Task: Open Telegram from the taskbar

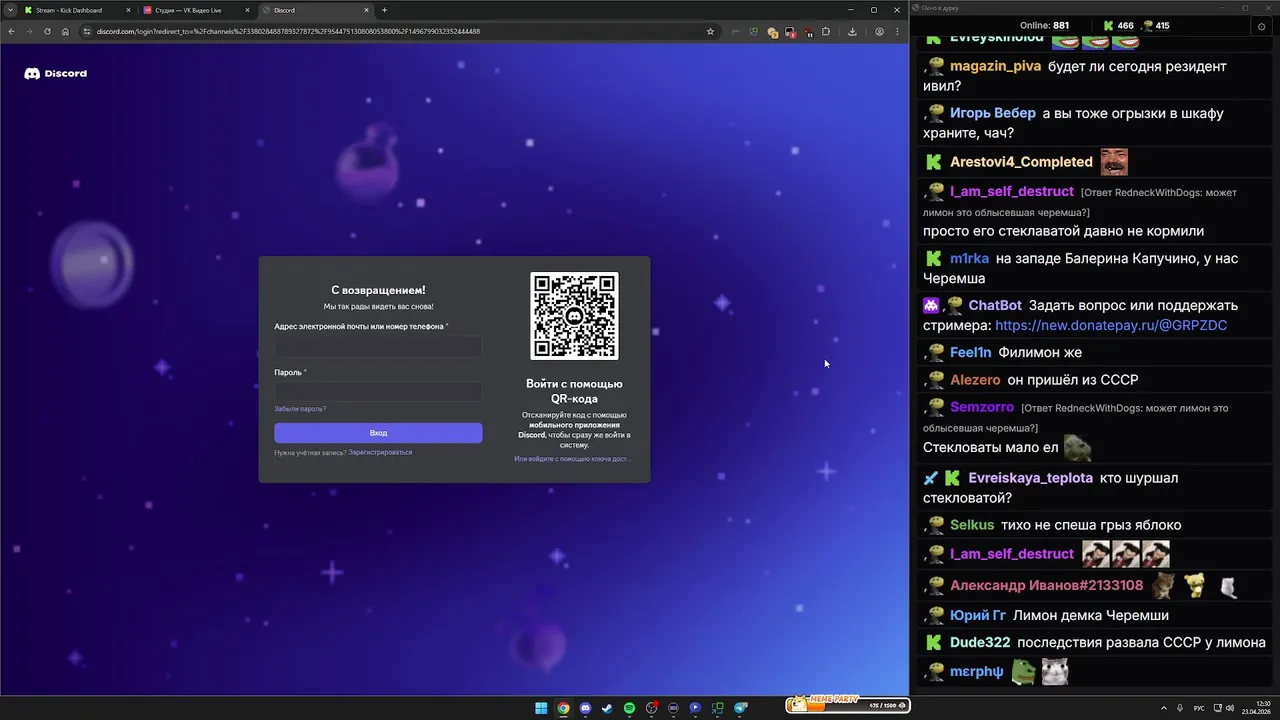Action: click(x=741, y=708)
